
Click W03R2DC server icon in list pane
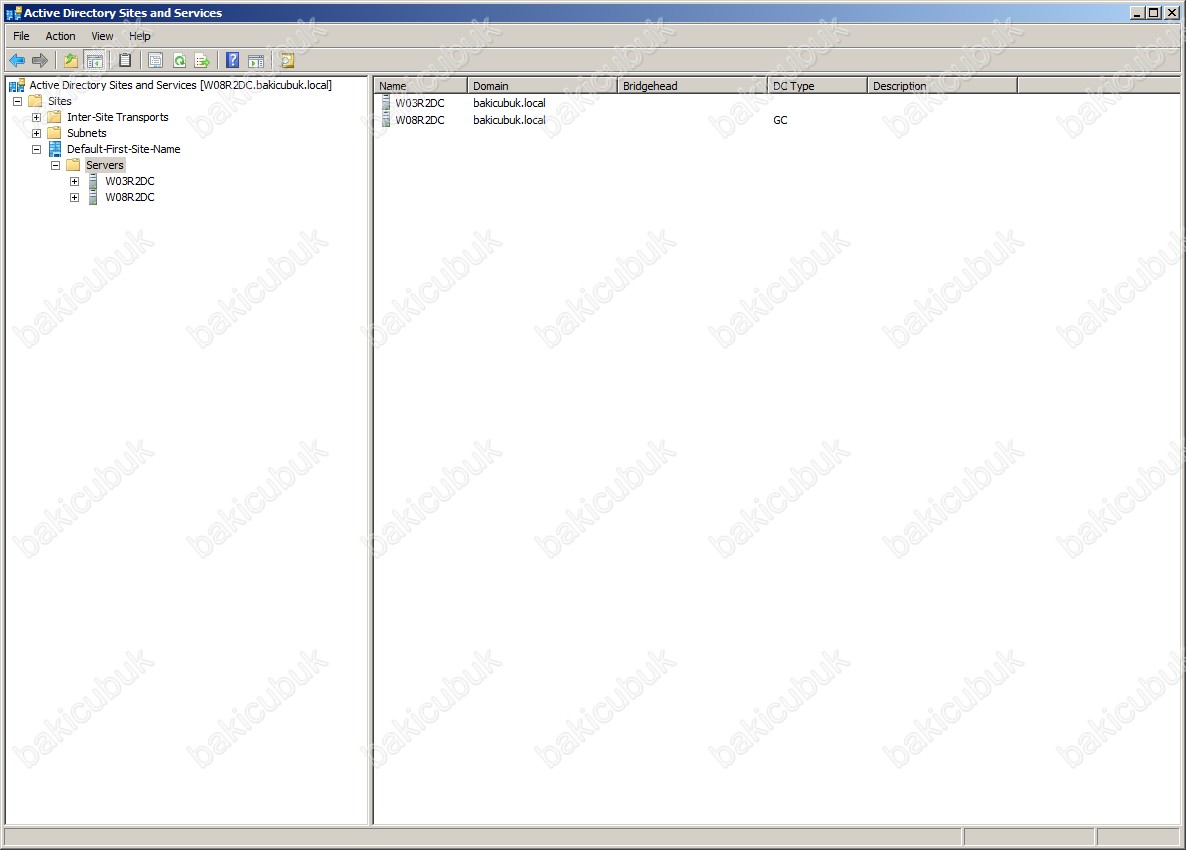pyautogui.click(x=386, y=103)
